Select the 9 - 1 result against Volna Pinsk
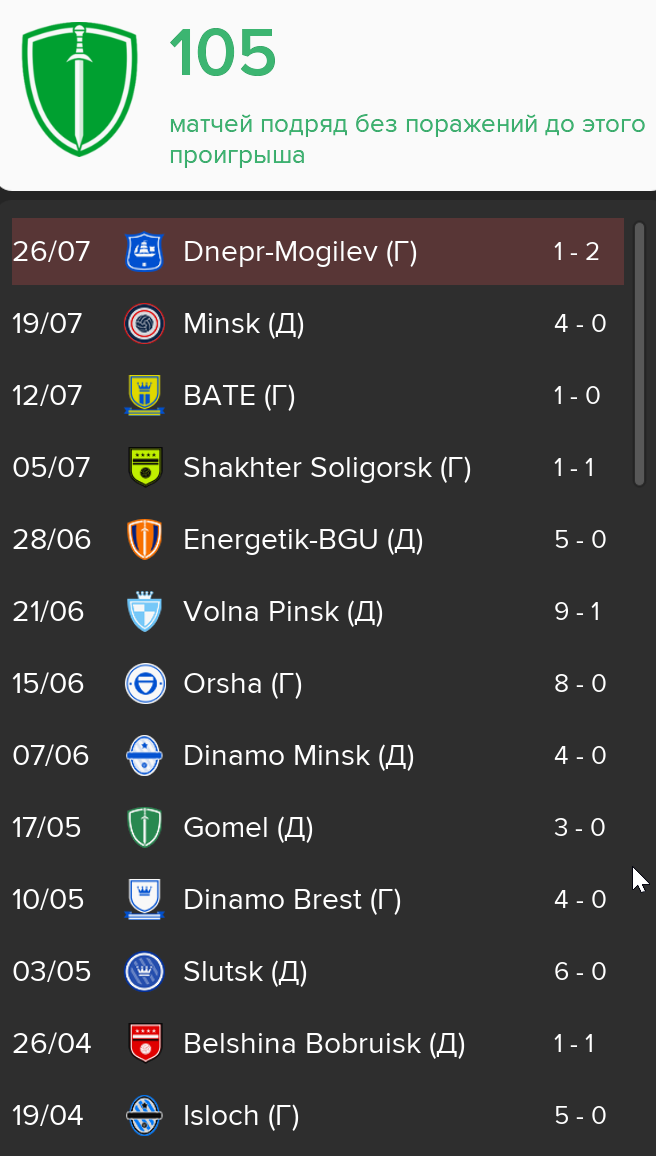Screen dimensions: 656x1156 [x=576, y=612]
